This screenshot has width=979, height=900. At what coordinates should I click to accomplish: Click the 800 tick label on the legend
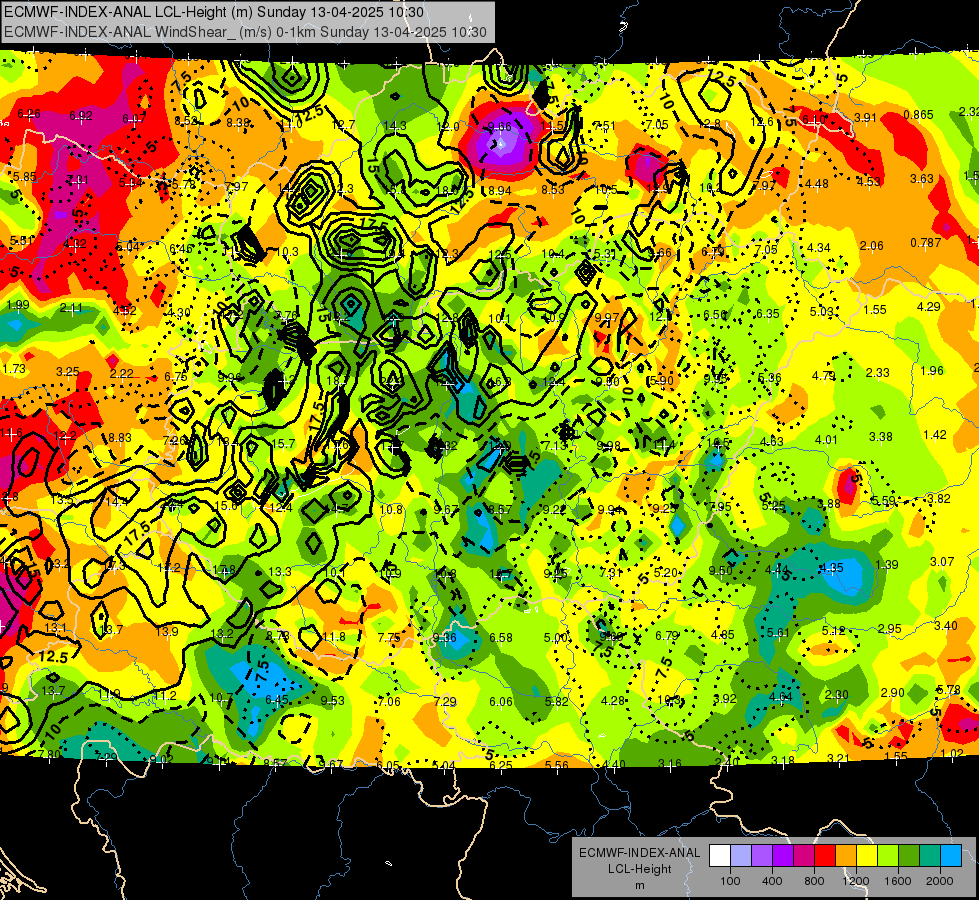point(814,881)
